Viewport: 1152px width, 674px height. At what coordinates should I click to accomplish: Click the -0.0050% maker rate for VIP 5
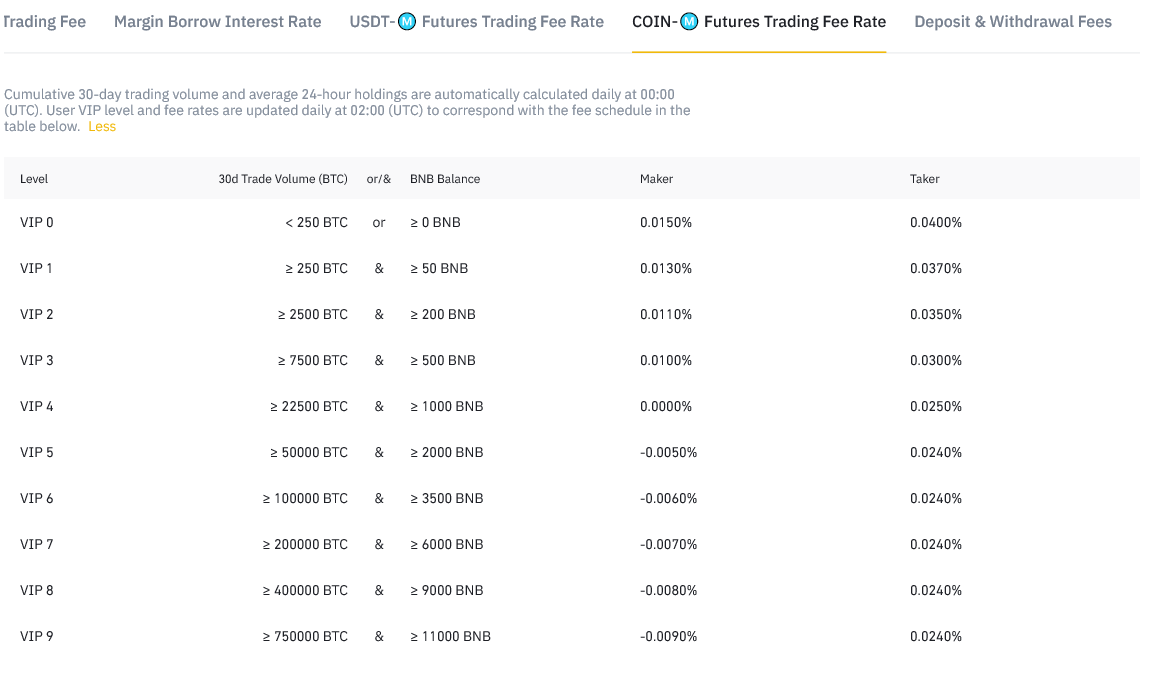click(668, 452)
